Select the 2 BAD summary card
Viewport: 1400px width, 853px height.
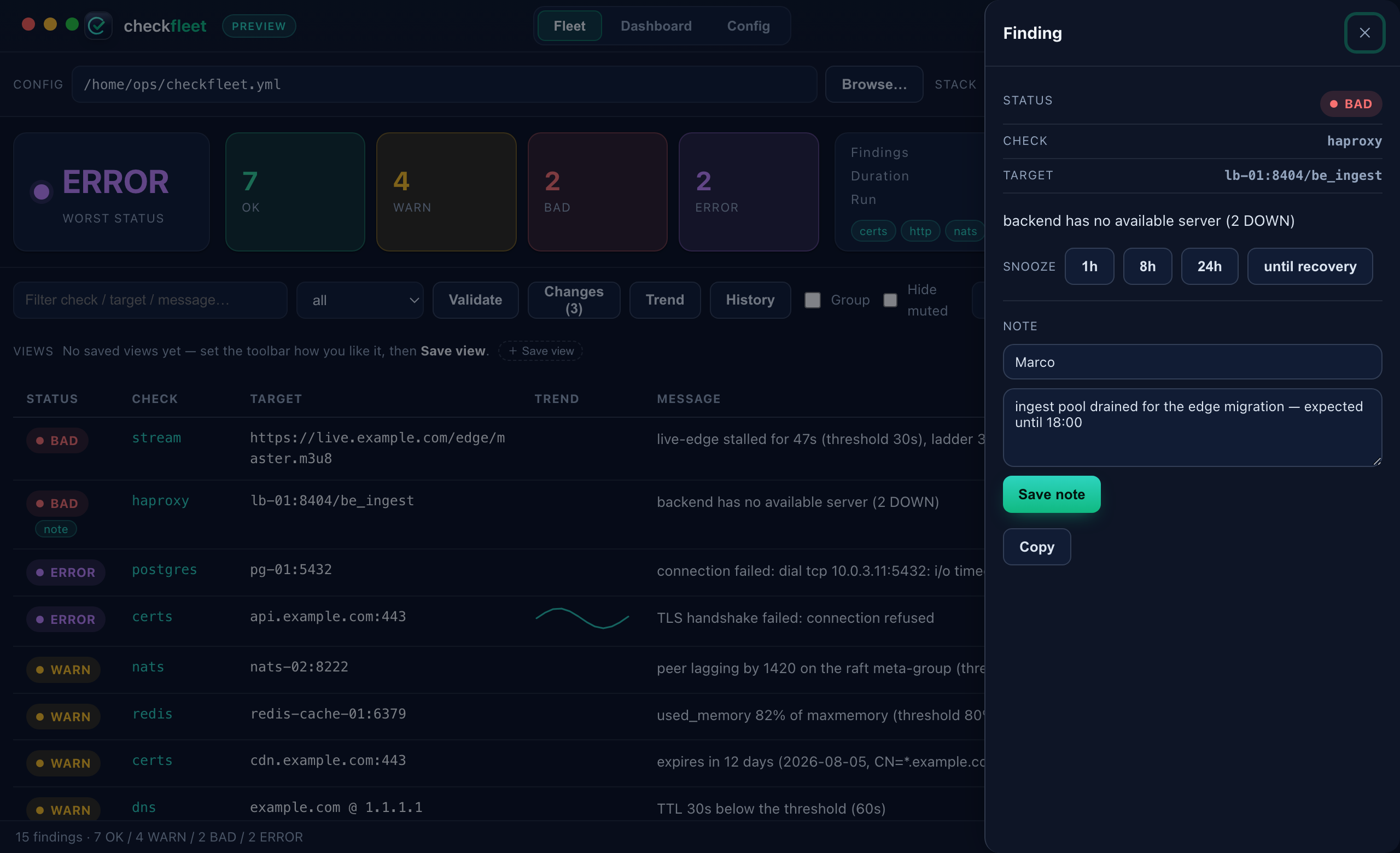click(597, 192)
